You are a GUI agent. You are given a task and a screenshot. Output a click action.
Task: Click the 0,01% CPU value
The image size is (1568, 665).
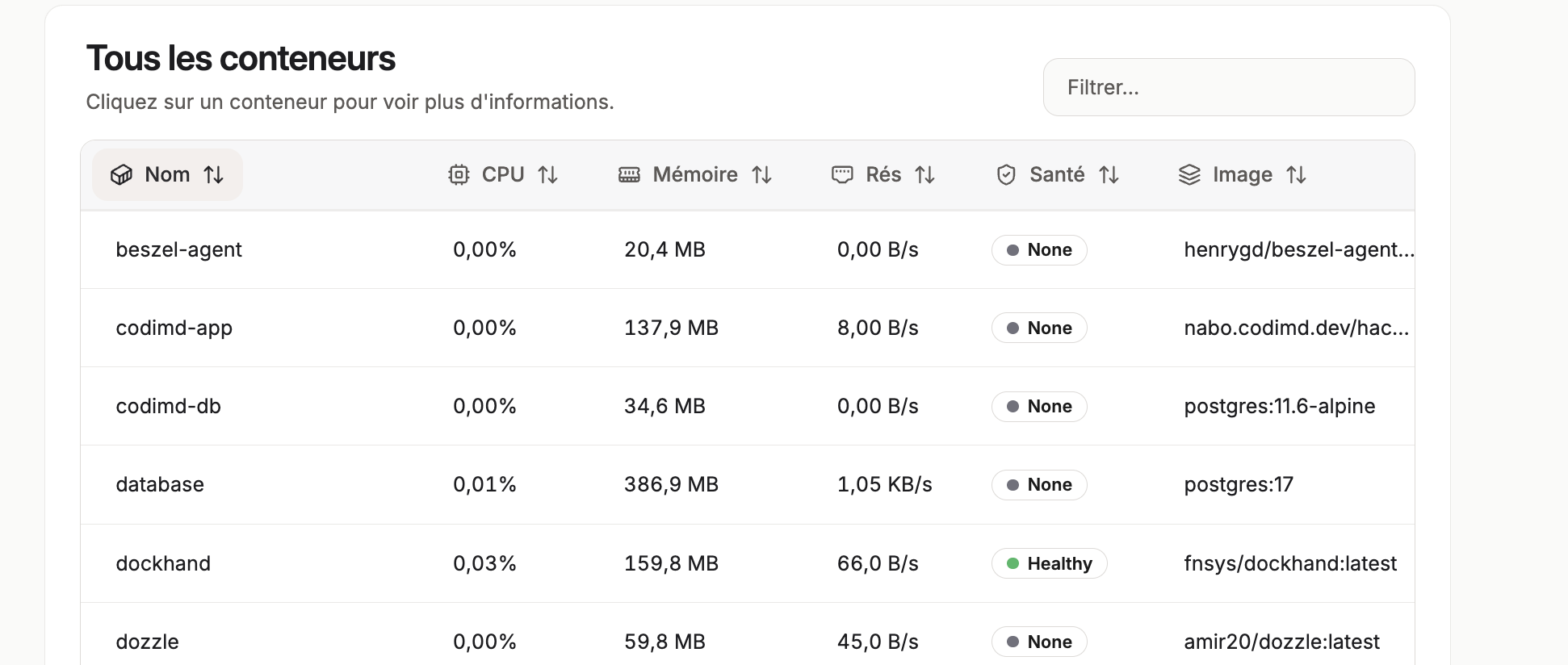pos(484,484)
